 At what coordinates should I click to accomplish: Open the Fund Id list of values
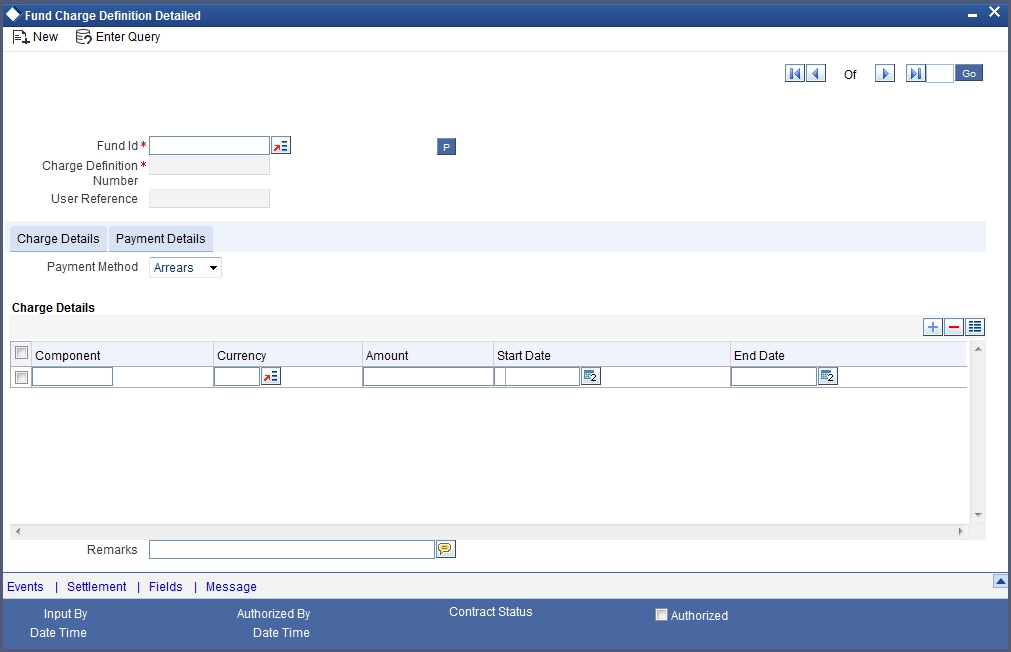click(x=281, y=146)
